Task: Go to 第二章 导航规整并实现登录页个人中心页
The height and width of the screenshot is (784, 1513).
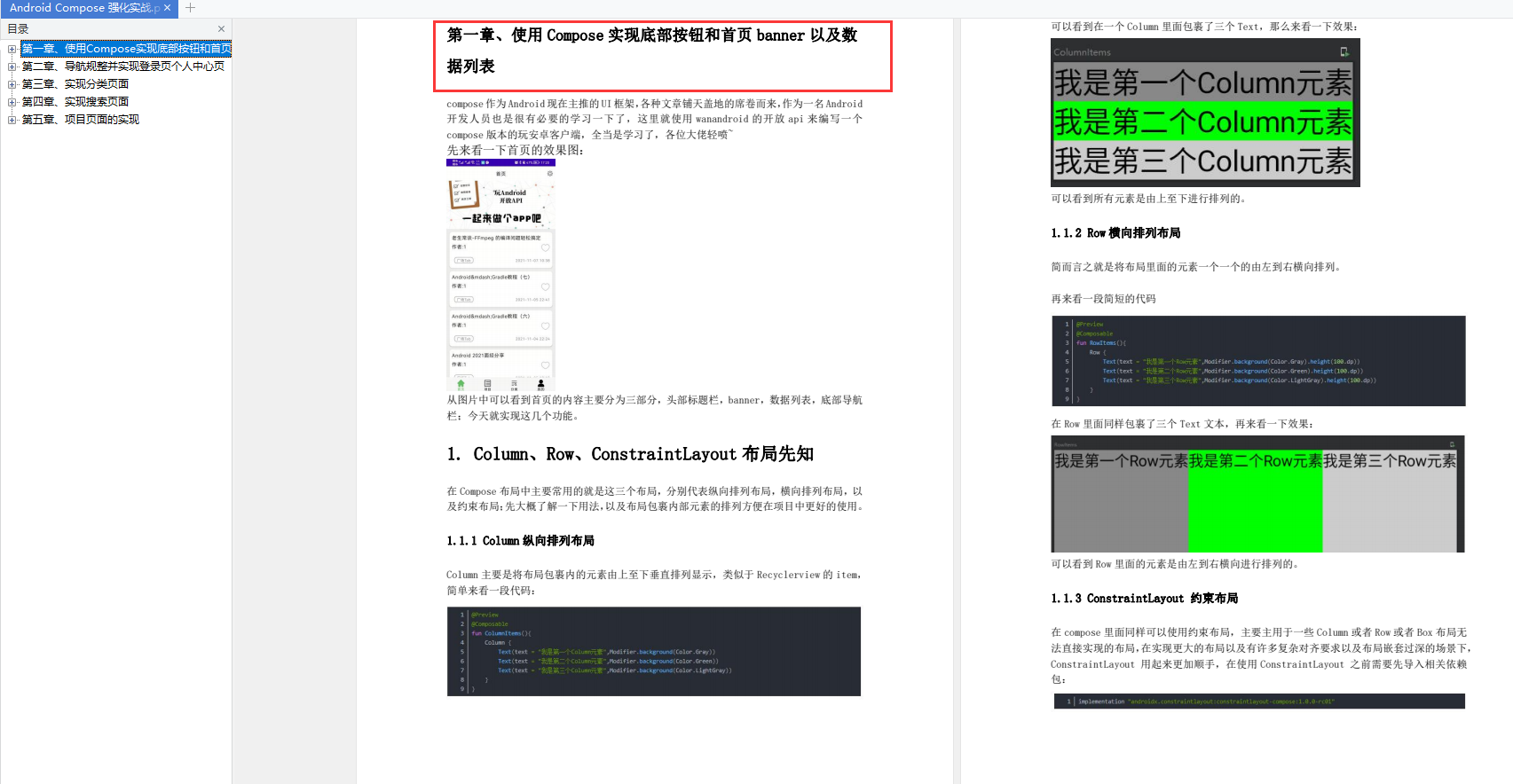Action: (x=123, y=67)
